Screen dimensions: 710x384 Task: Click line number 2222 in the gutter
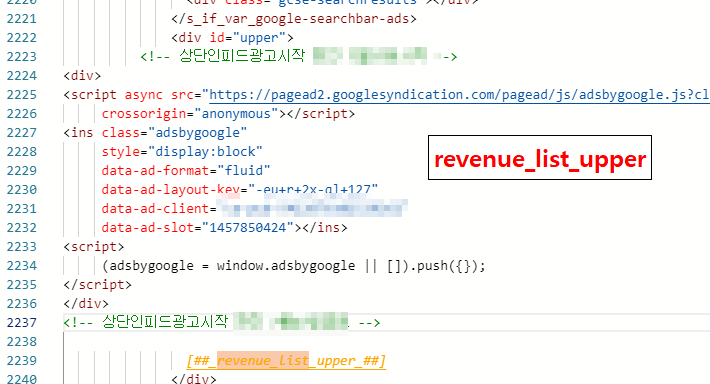click(21, 38)
